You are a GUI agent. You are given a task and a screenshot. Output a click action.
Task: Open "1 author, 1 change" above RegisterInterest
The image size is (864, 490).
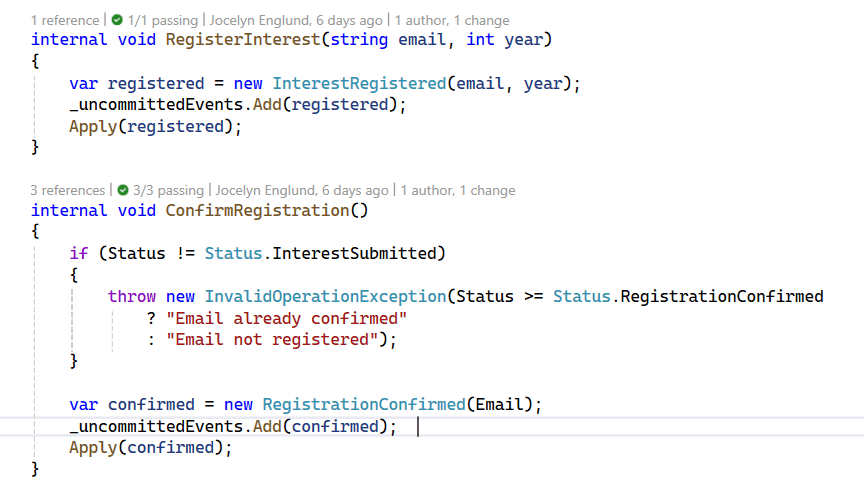click(451, 20)
